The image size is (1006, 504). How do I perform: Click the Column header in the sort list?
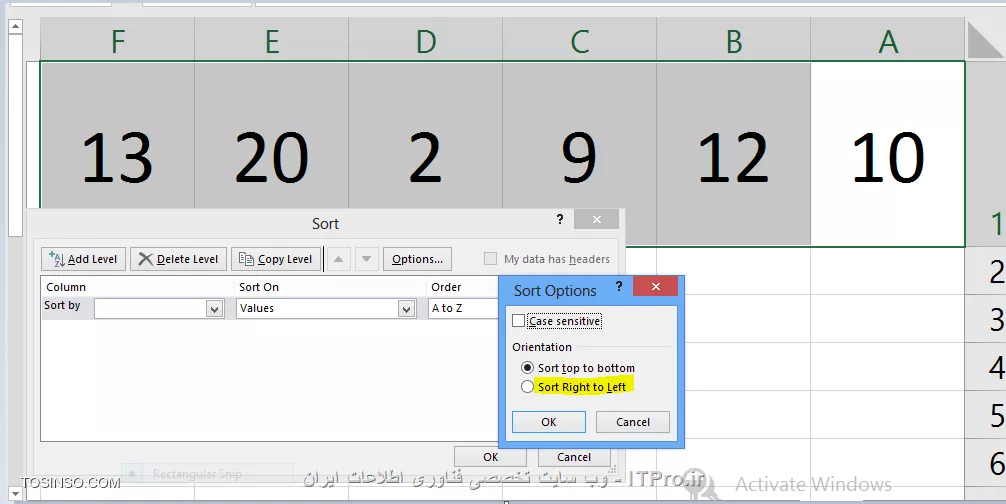point(66,287)
